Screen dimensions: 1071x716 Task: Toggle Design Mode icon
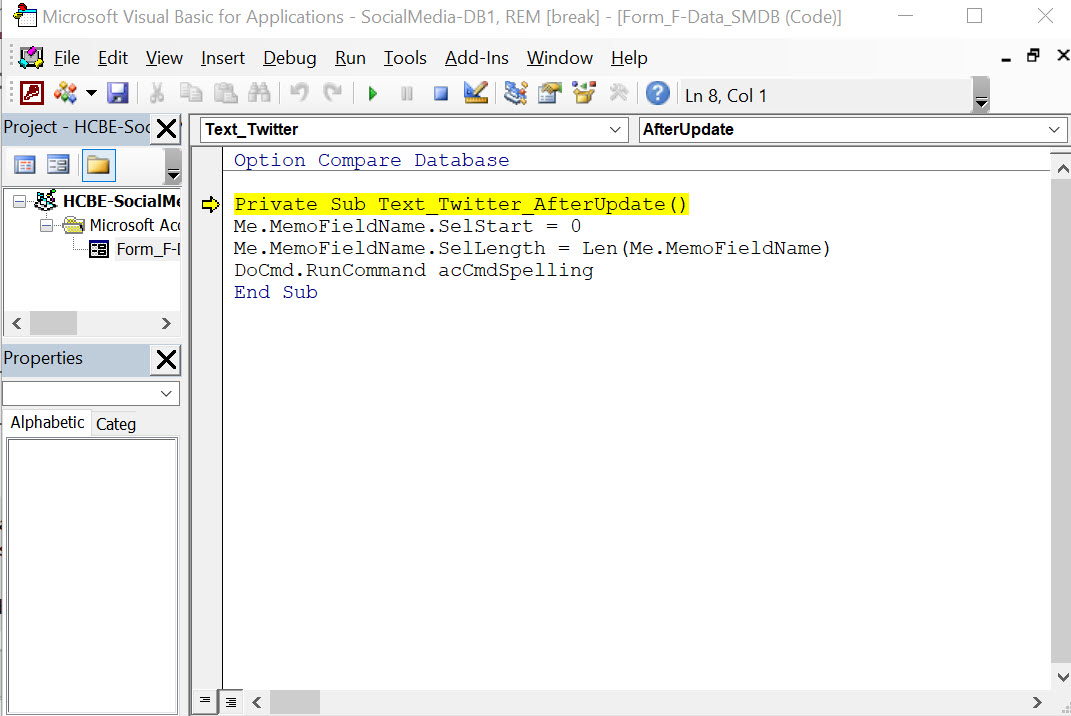pos(475,93)
